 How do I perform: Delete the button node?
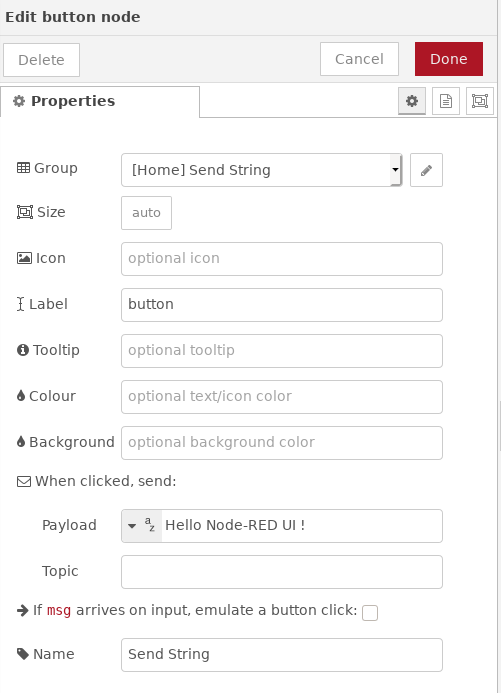tap(42, 60)
